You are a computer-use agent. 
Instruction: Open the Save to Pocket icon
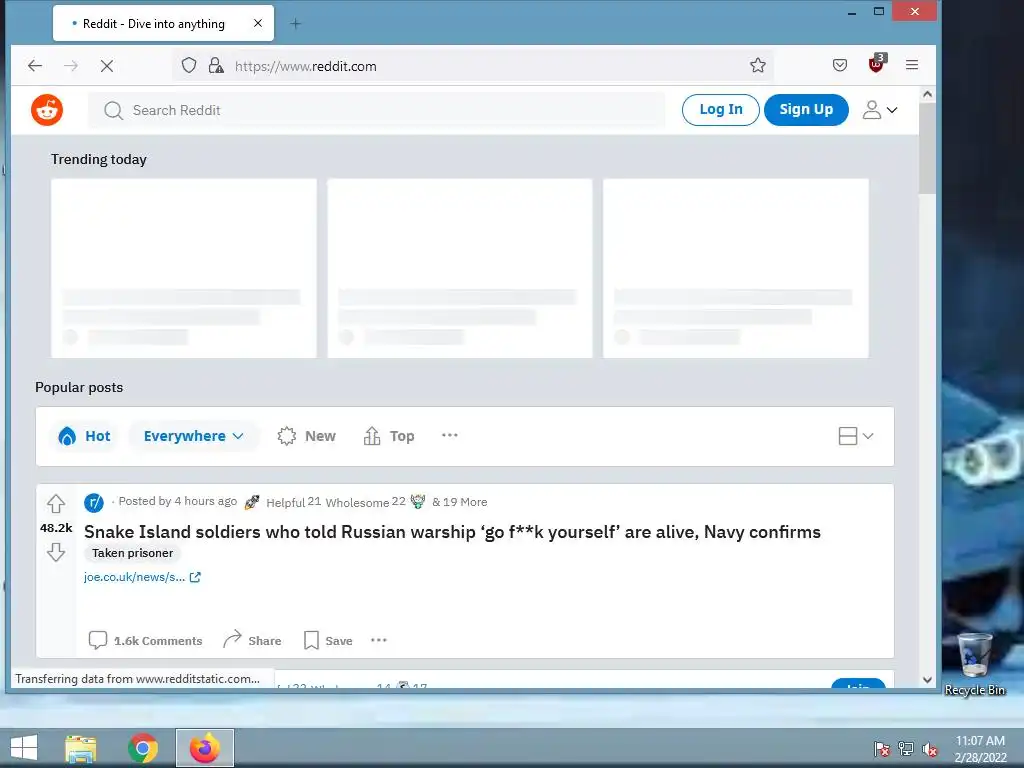(840, 65)
